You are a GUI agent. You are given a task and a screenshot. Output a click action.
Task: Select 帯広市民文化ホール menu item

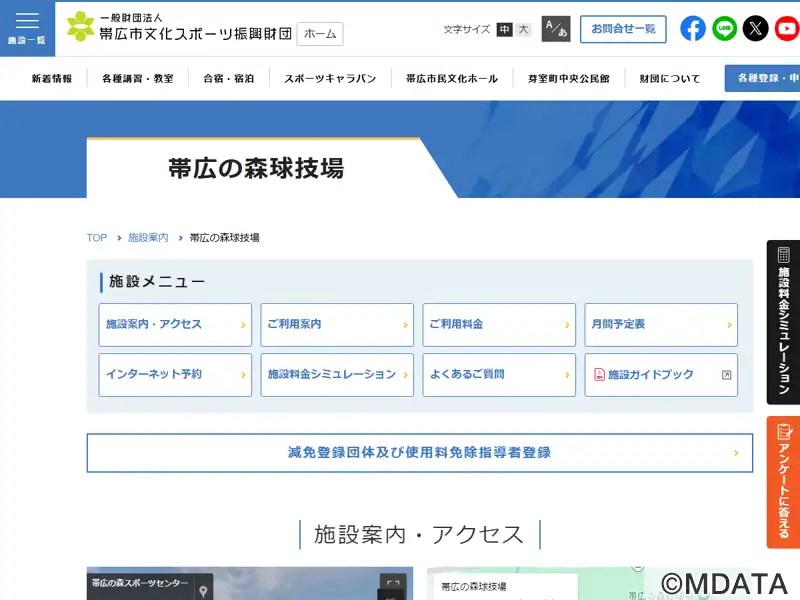tap(451, 78)
